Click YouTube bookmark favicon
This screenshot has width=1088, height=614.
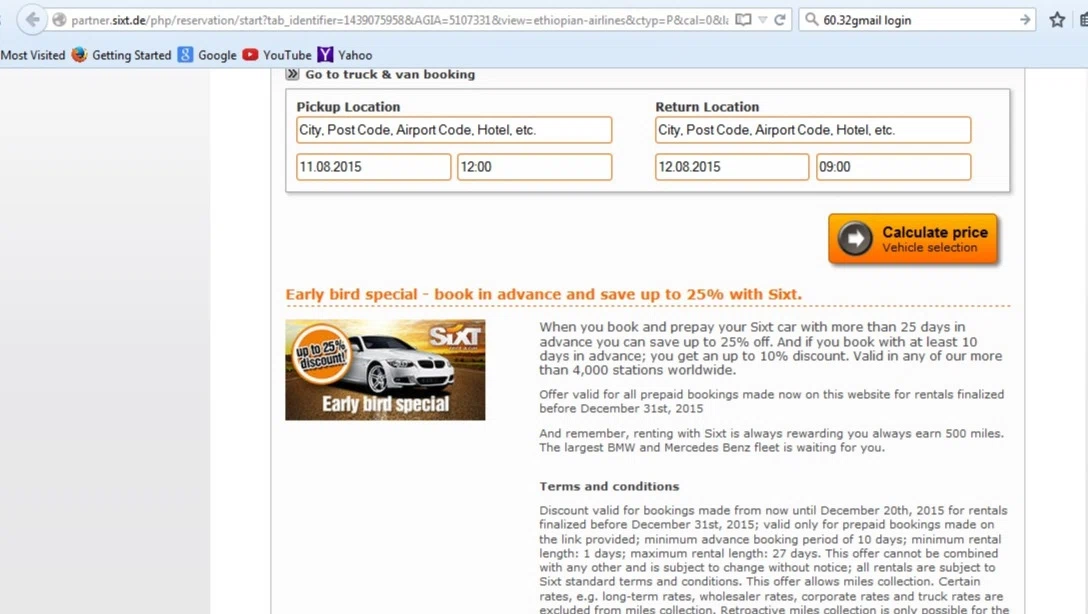[250, 54]
